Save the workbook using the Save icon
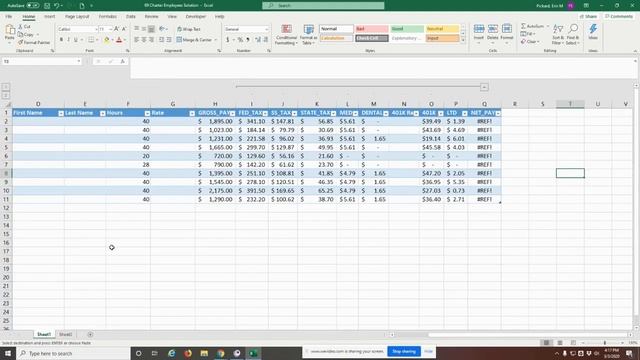The image size is (640, 360). click(47, 6)
